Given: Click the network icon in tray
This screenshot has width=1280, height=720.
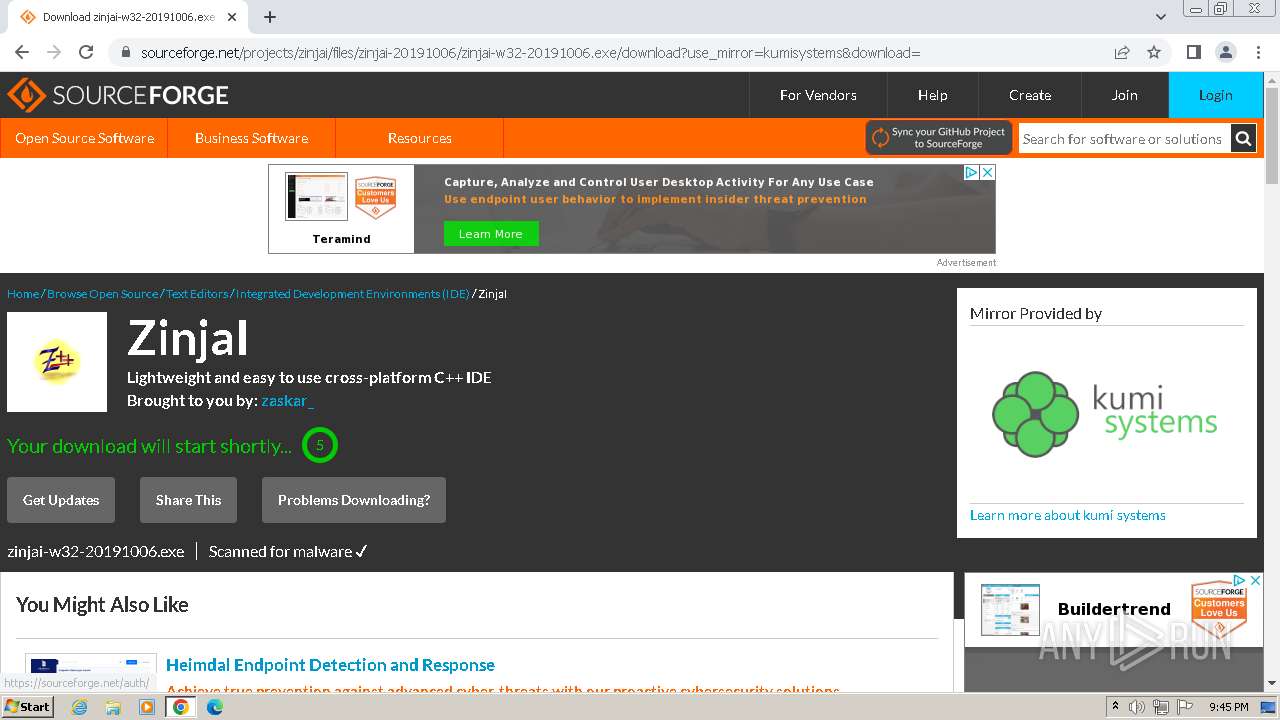Looking at the screenshot, I should click(1161, 707).
